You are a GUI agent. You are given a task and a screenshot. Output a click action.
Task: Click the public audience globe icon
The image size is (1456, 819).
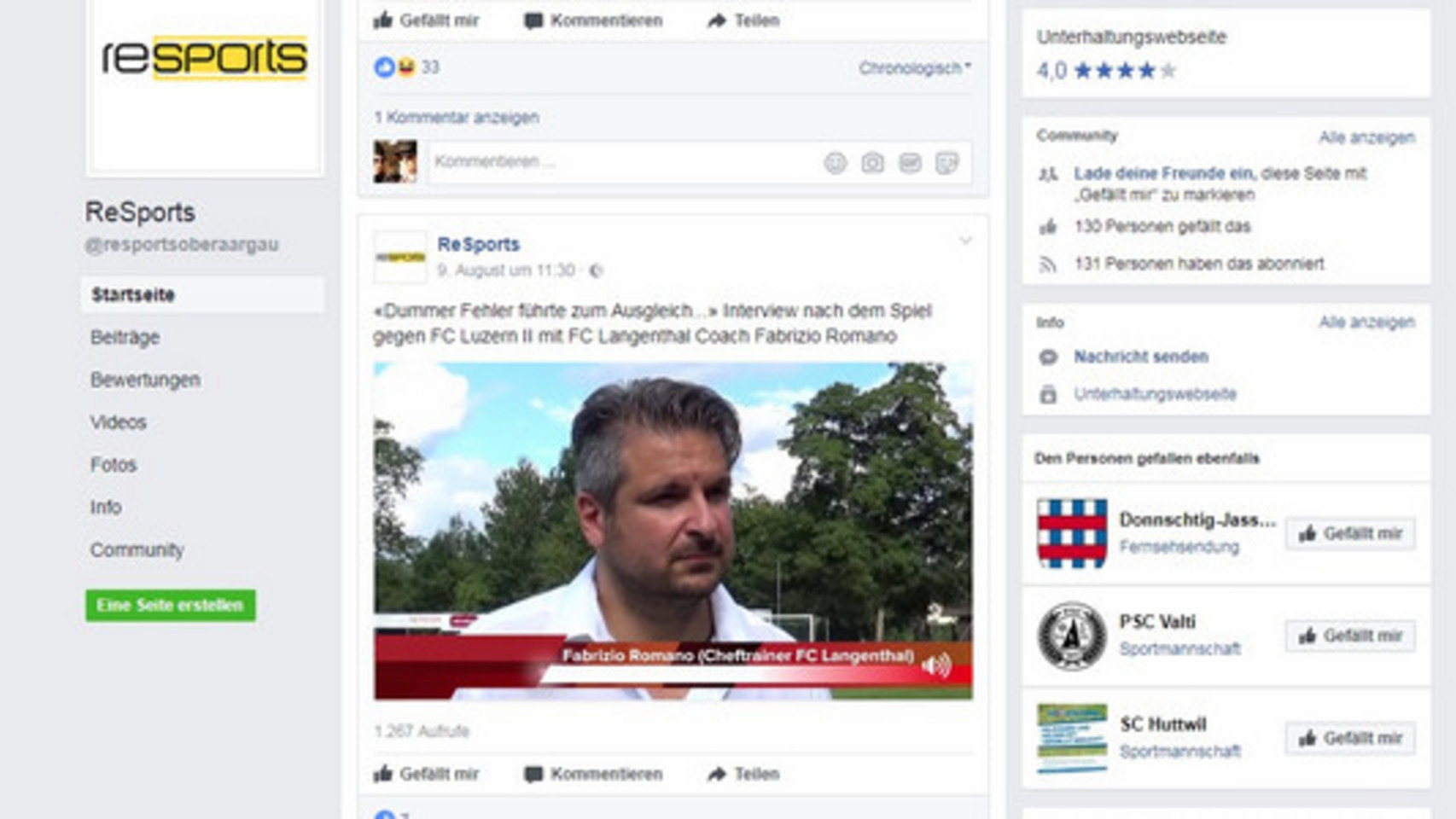pos(596,270)
